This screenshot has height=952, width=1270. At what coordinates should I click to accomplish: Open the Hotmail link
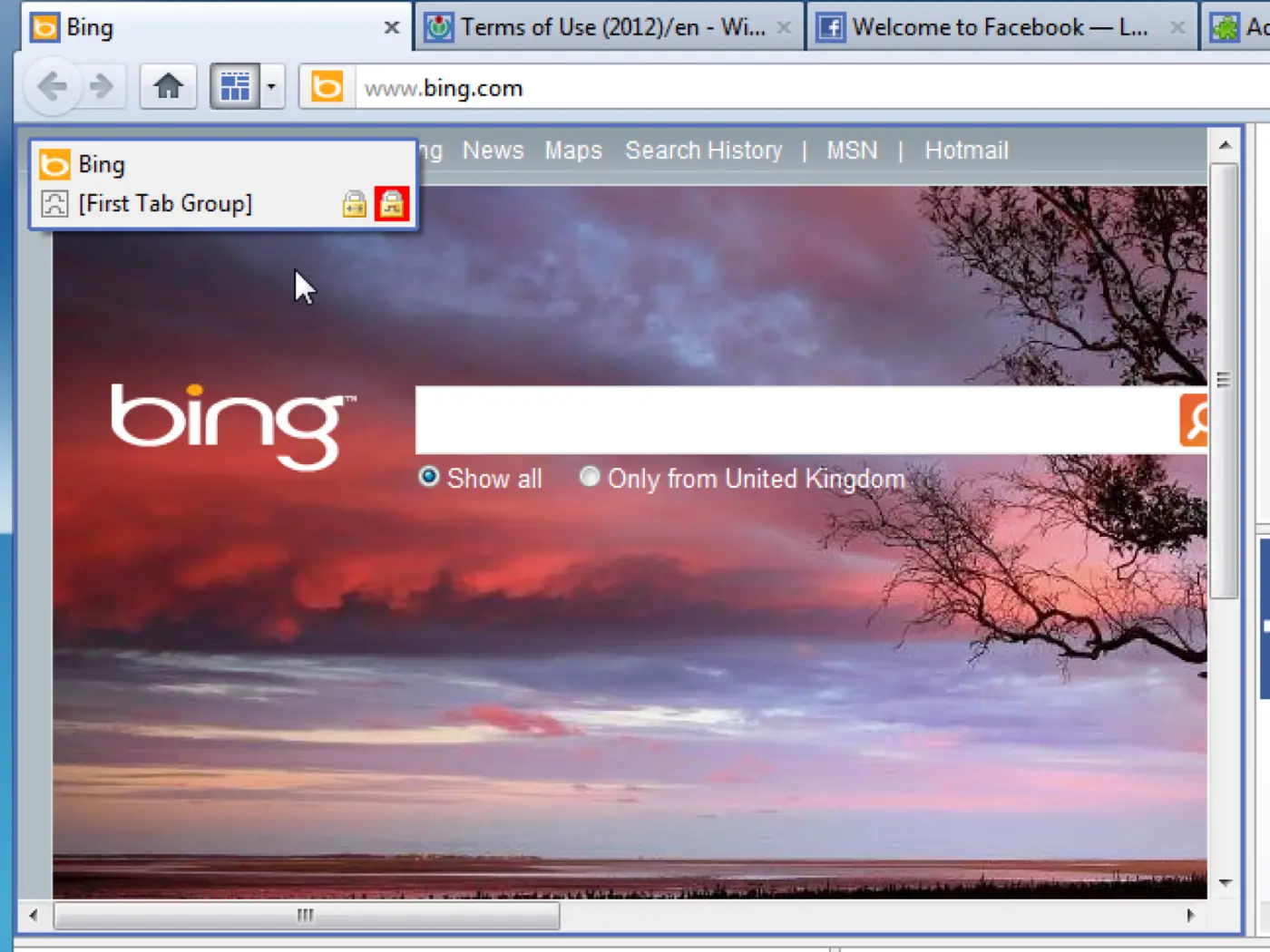pos(966,151)
